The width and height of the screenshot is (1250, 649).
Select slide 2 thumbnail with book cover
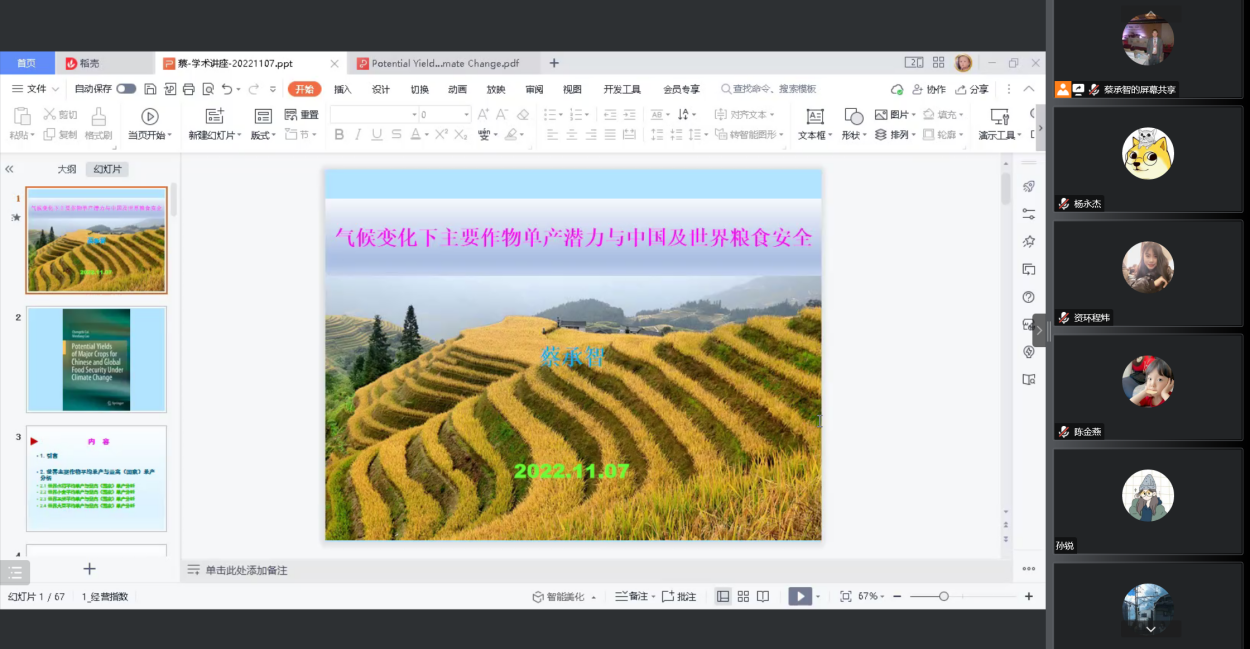pos(96,360)
